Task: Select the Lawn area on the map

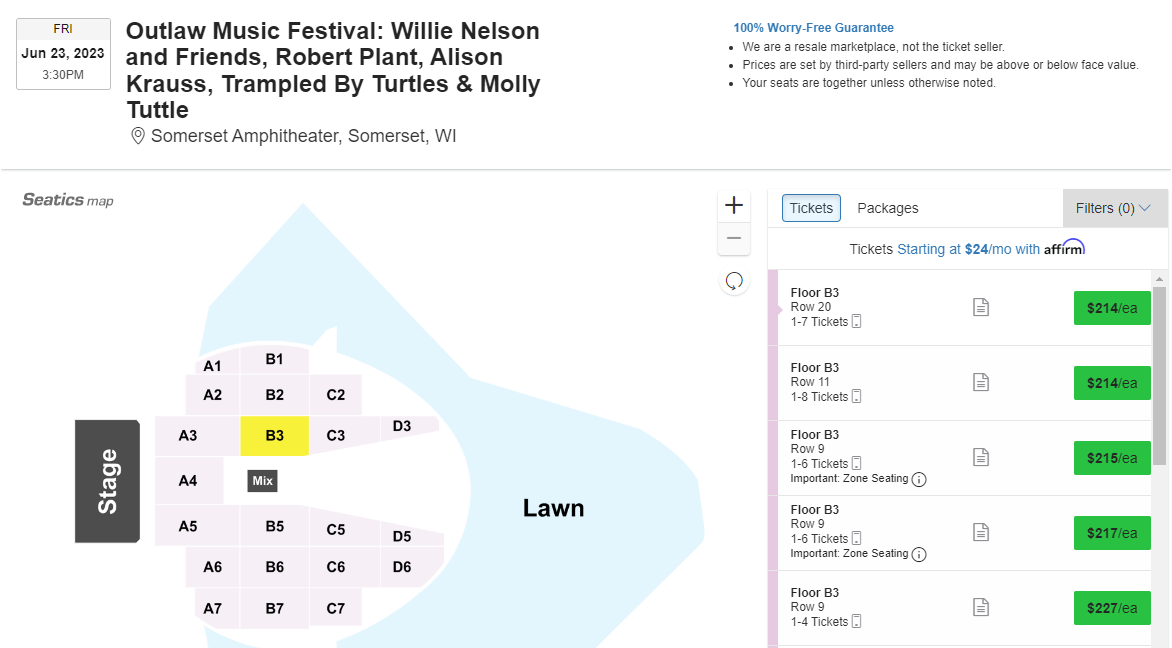Action: tap(553, 508)
